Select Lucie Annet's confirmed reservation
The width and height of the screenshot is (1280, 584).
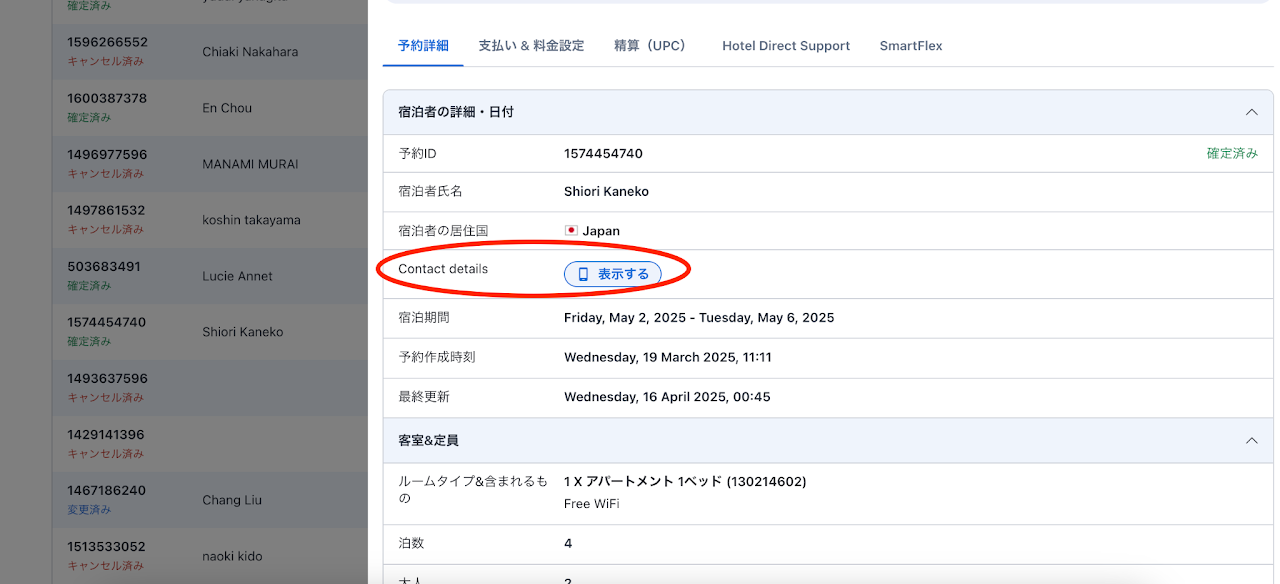coord(237,276)
